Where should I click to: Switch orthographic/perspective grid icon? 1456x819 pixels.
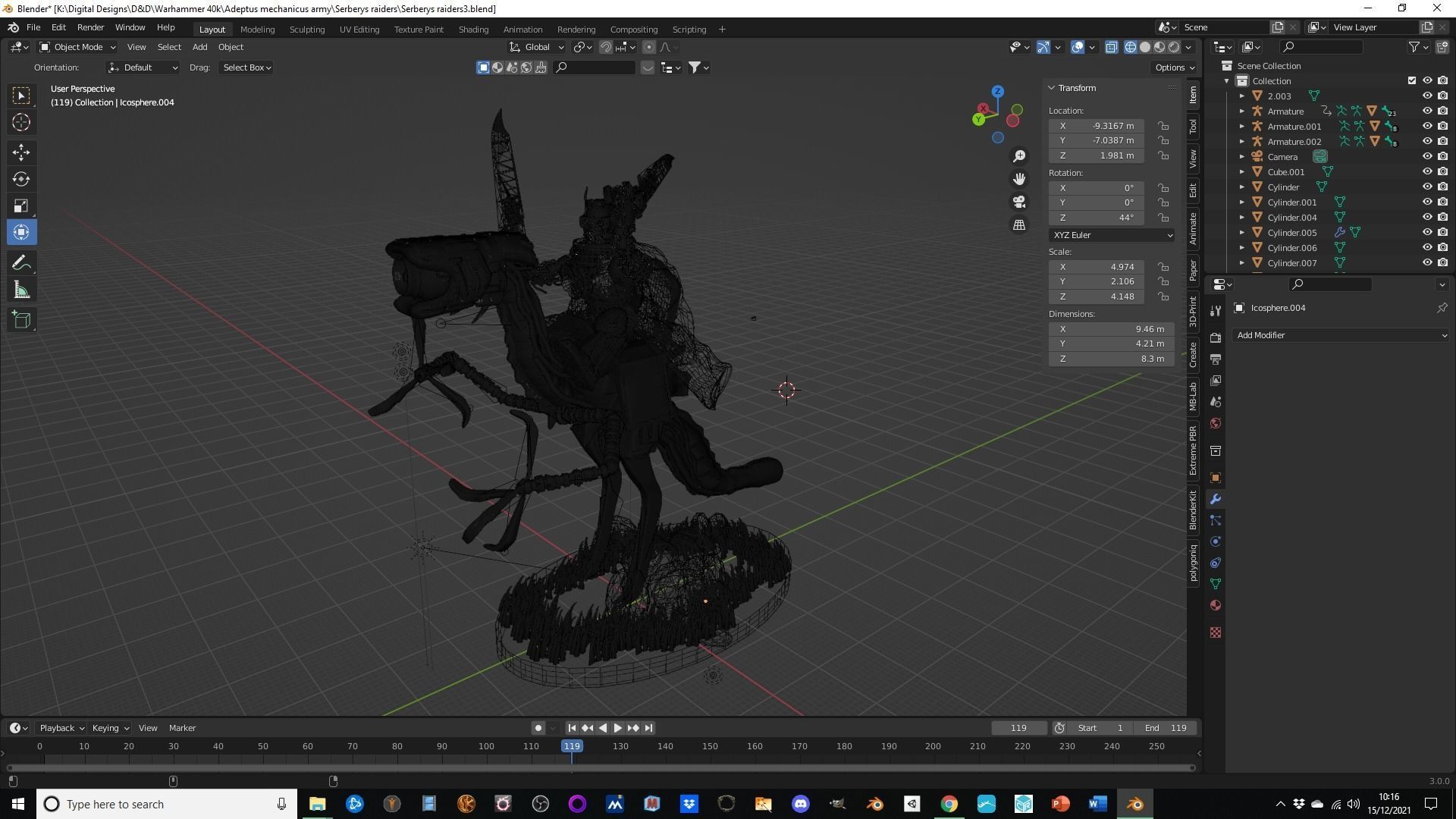click(x=1019, y=225)
